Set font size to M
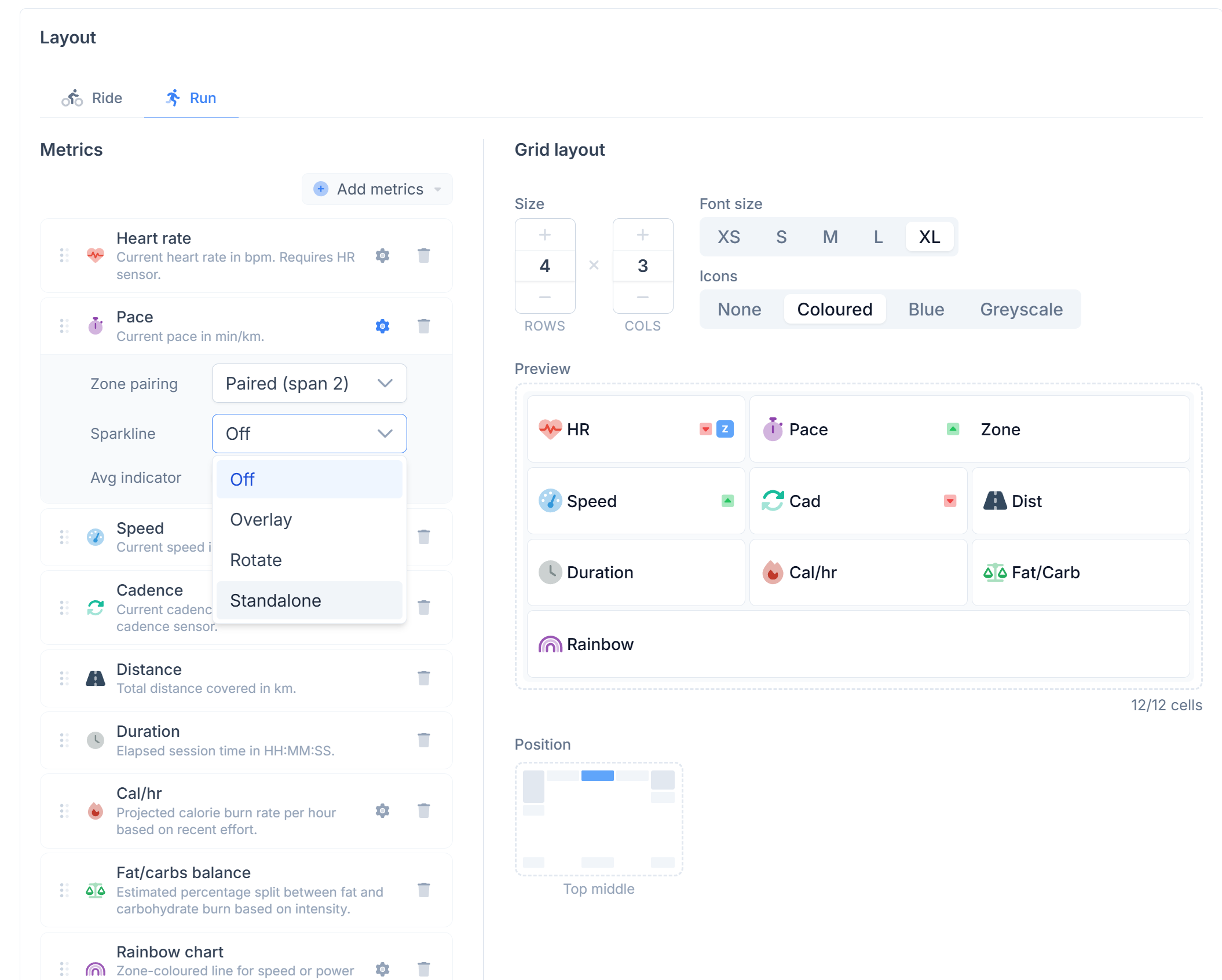Viewport: 1222px width, 980px height. [x=830, y=237]
